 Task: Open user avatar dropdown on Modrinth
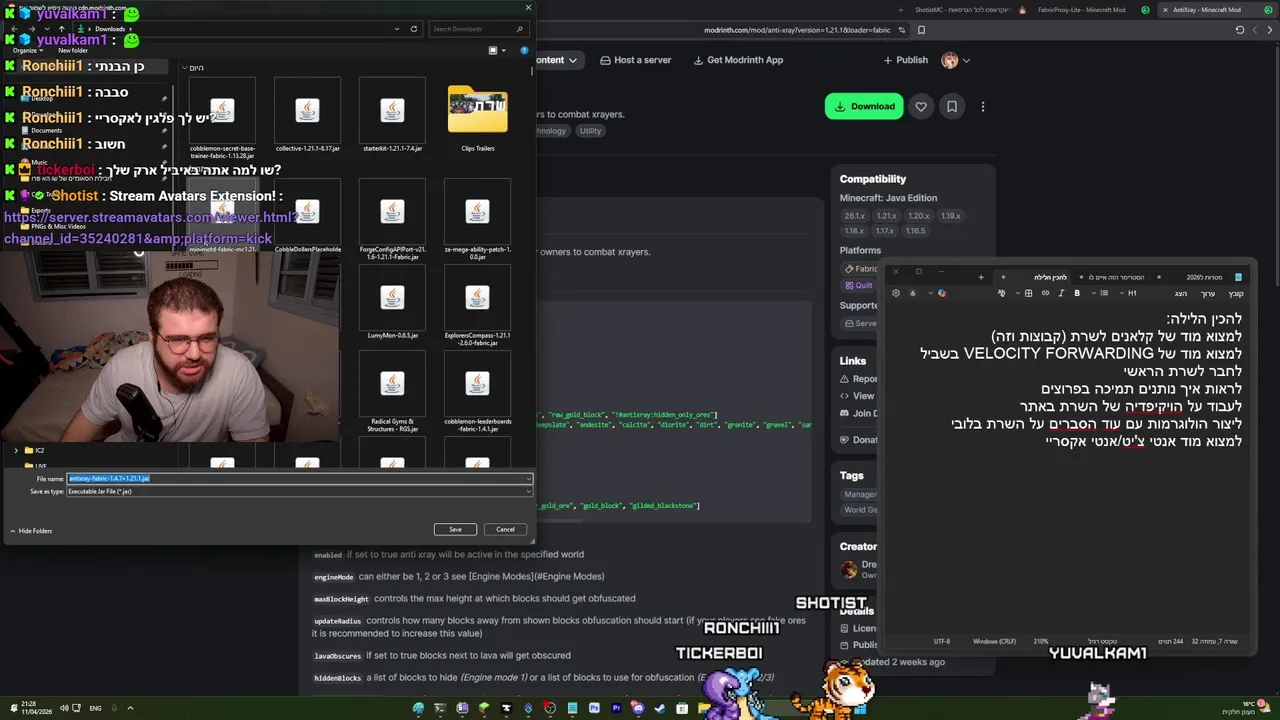point(956,60)
